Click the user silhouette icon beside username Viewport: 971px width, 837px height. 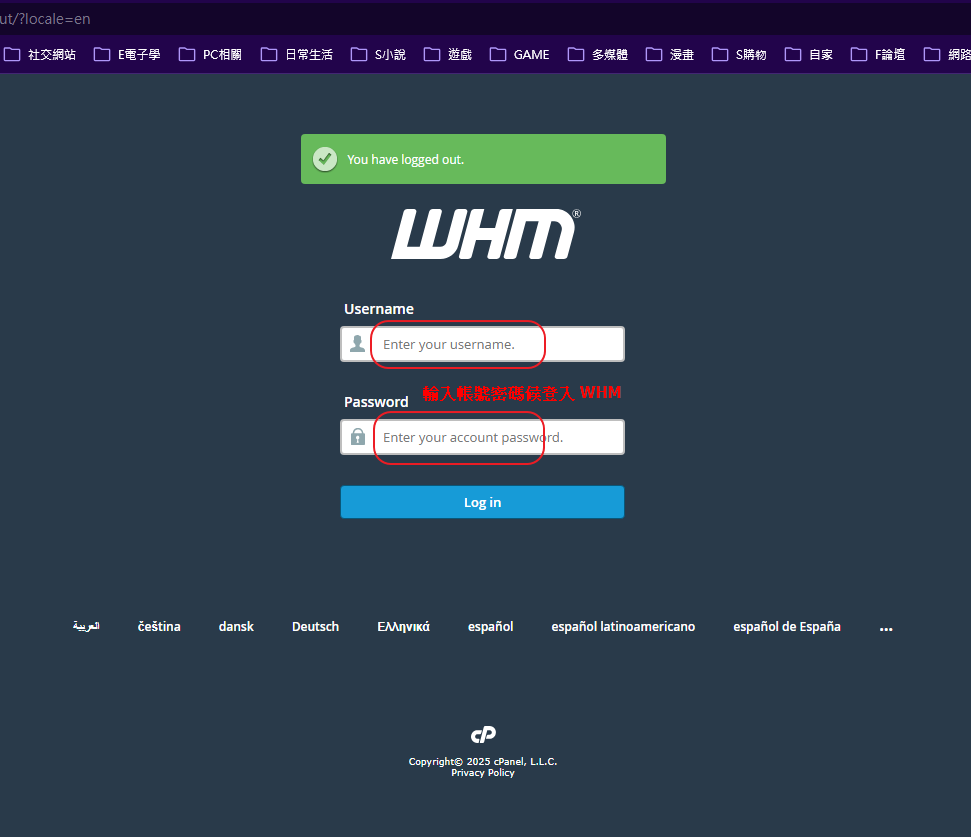tap(357, 344)
